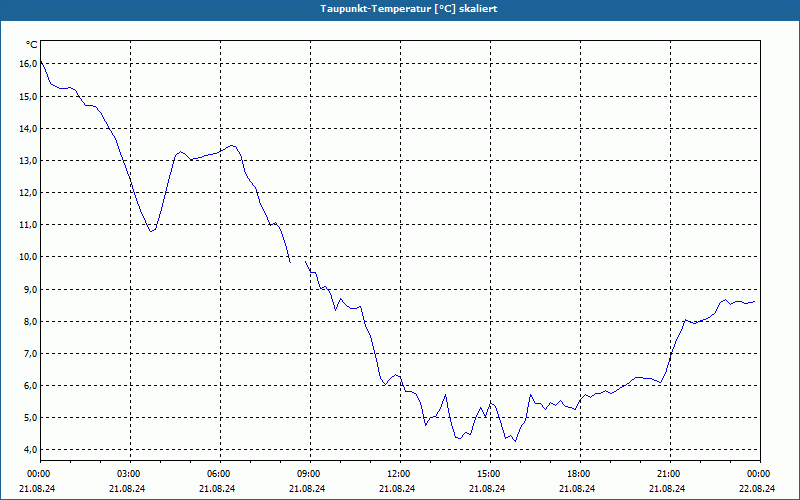Click the 22.08.24 date label
Screen dimensions: 800x500
click(x=757, y=488)
